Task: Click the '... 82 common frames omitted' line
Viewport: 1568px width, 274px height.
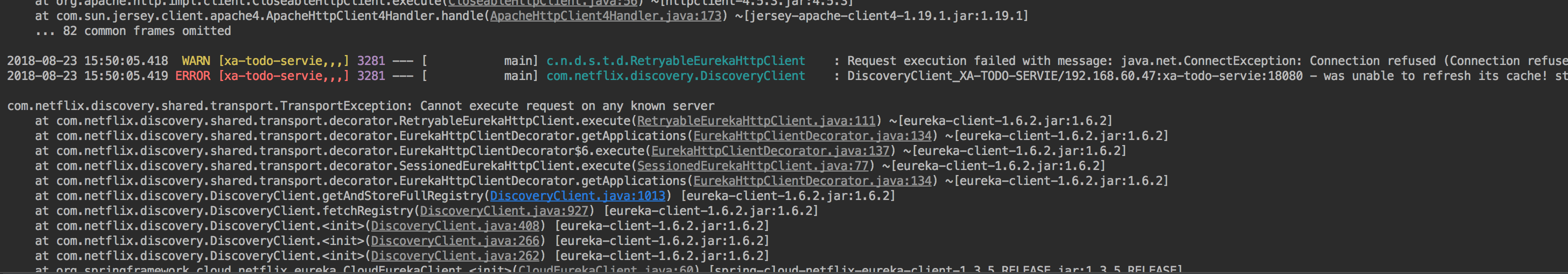Action: pos(133,31)
